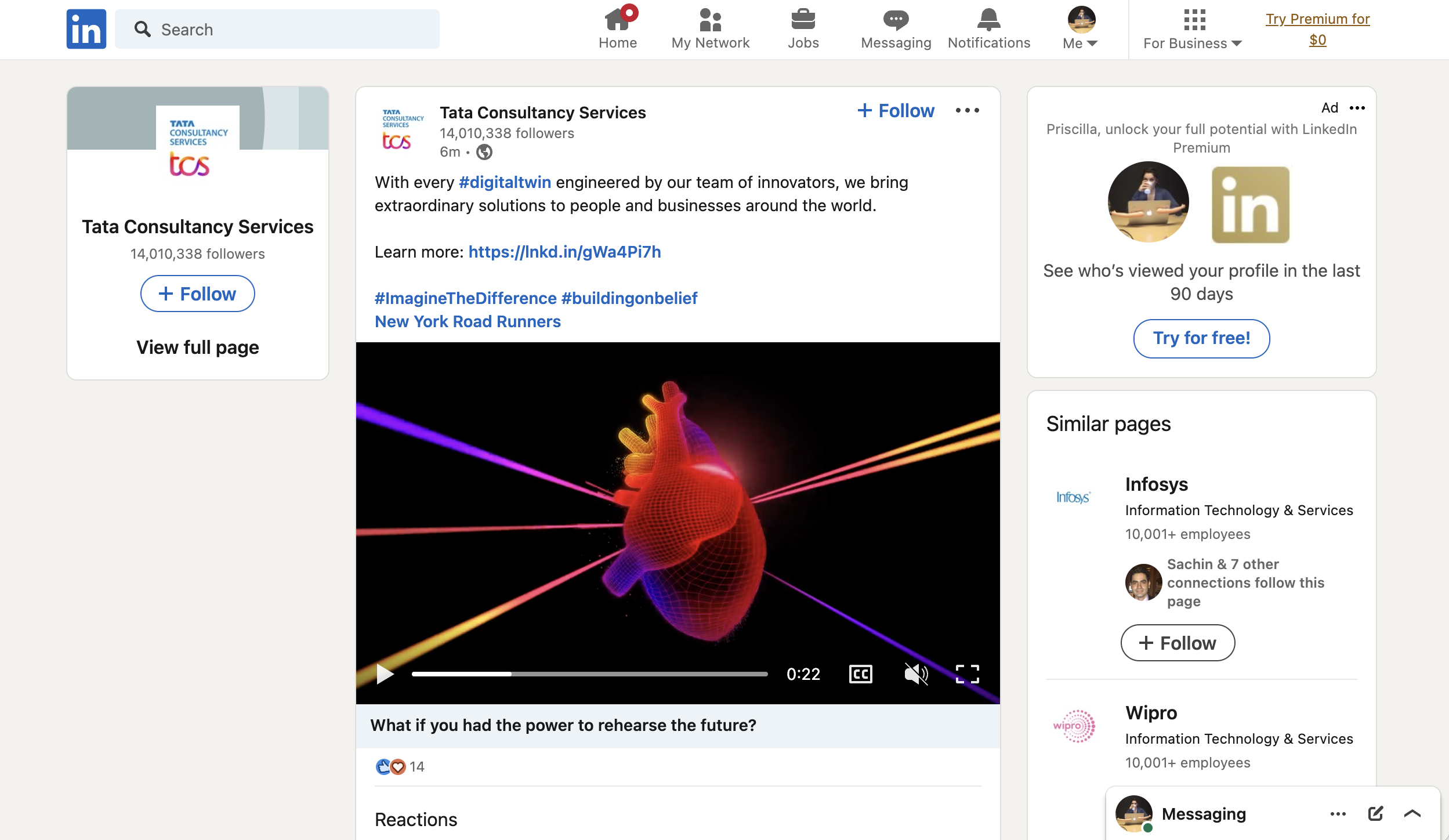Viewport: 1449px width, 840px height.
Task: Open the lnkd.in Learn more link
Action: (x=564, y=252)
